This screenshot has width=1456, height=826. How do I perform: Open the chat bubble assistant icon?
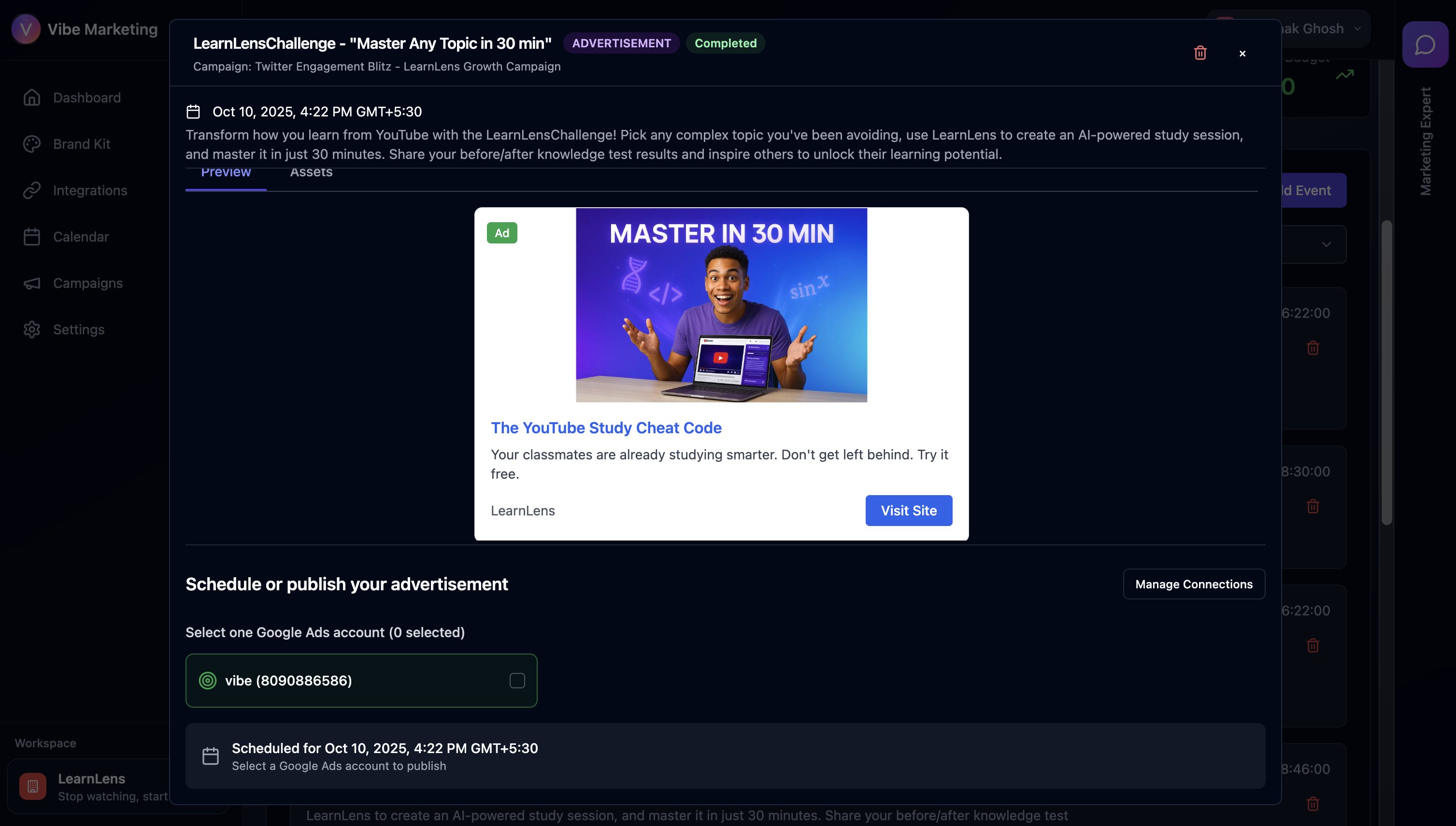pyautogui.click(x=1425, y=45)
